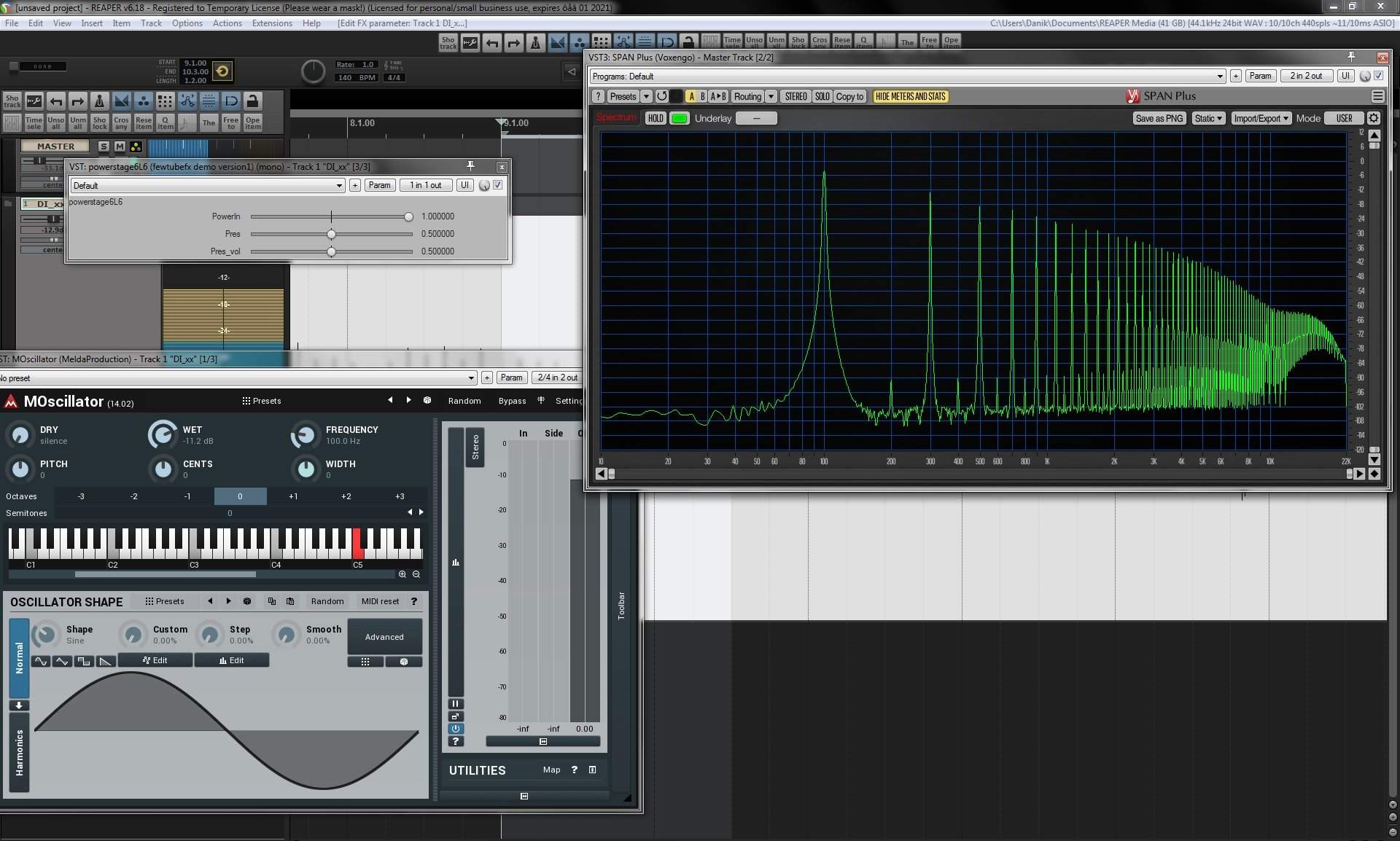Open the Static dropdown in SPAN

click(1208, 118)
